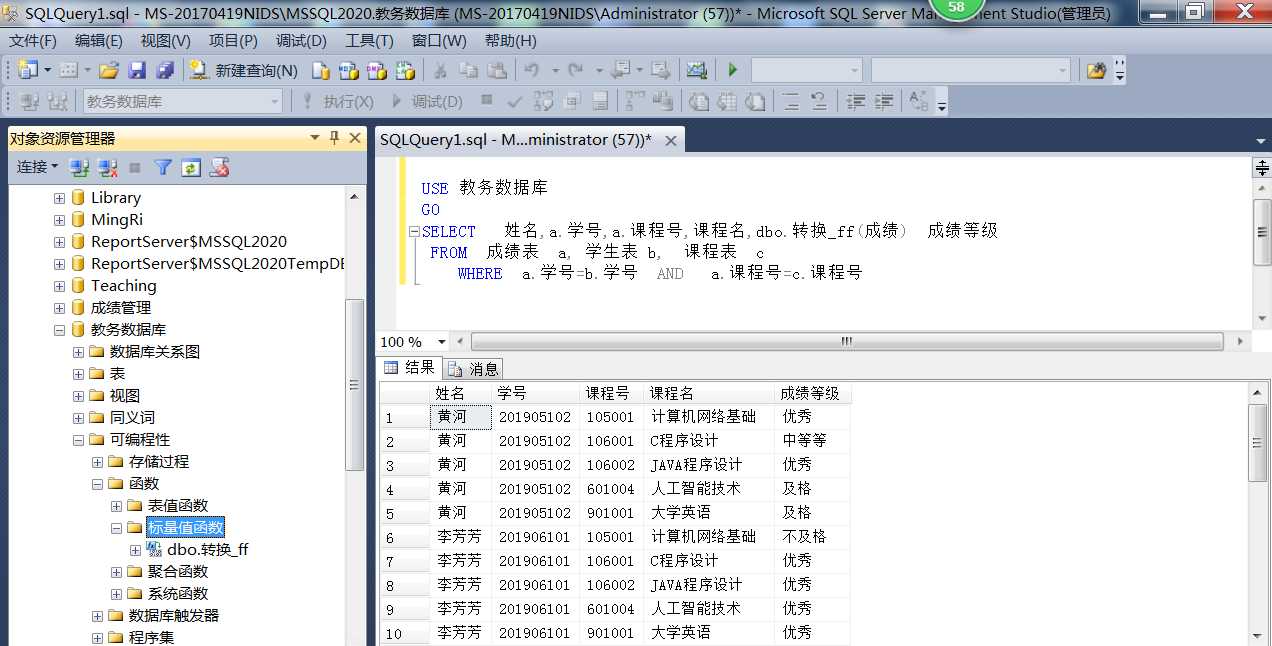Viewport: 1272px width, 646px height.
Task: Comment out selected lines icon
Action: [x=790, y=101]
